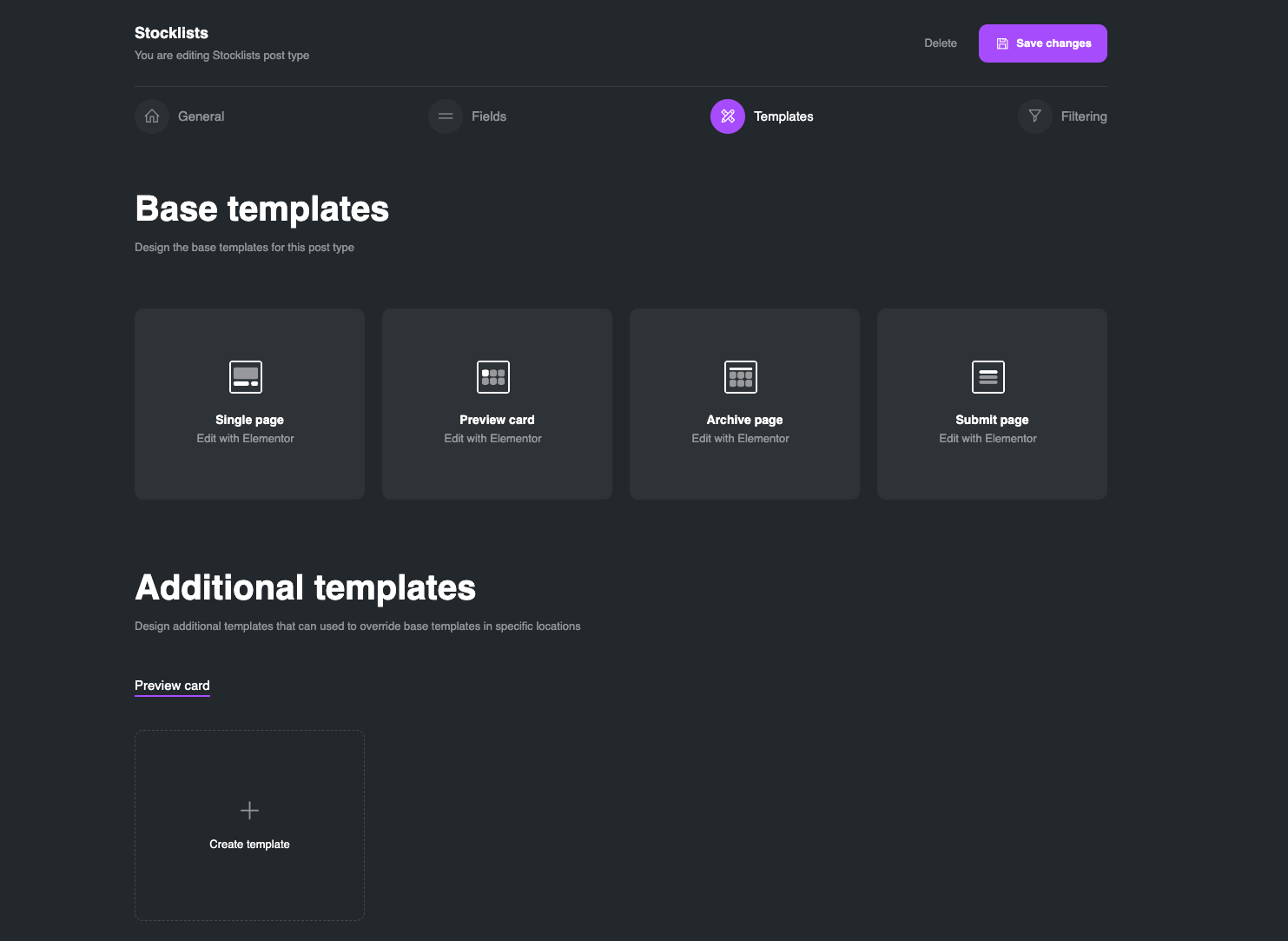Viewport: 1288px width, 941px height.
Task: Click the purple Templates brush icon
Action: (x=727, y=116)
